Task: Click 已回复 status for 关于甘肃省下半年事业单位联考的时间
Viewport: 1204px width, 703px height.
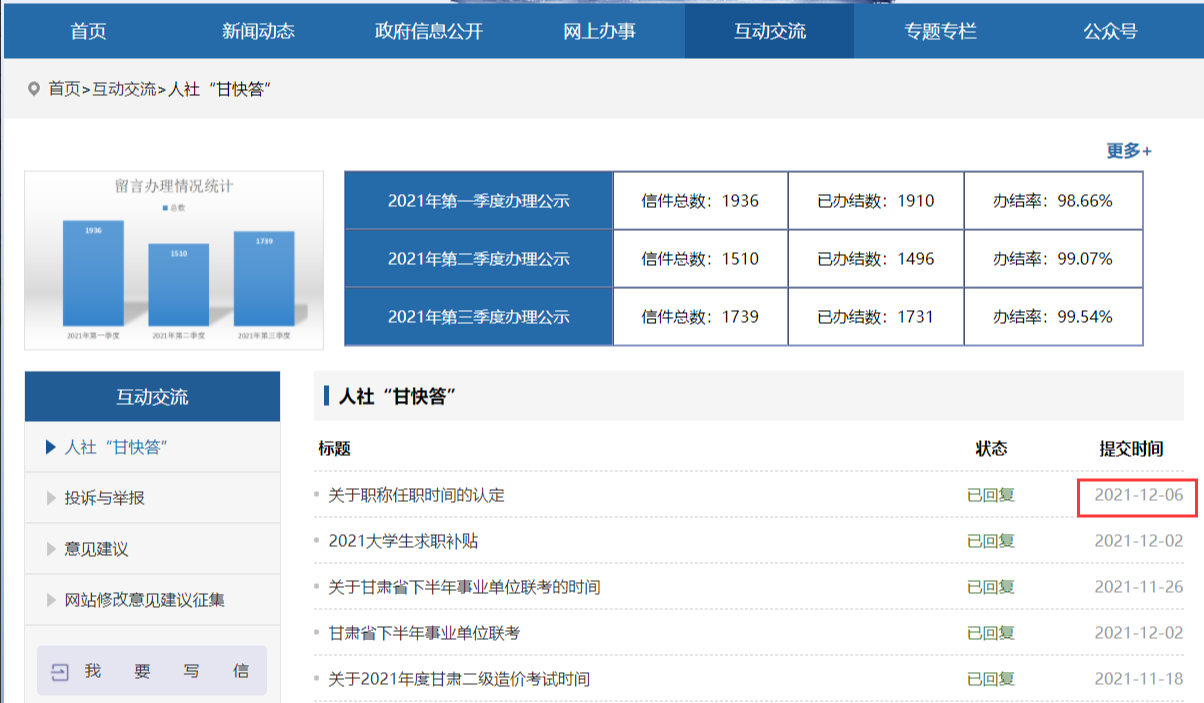Action: (x=991, y=587)
